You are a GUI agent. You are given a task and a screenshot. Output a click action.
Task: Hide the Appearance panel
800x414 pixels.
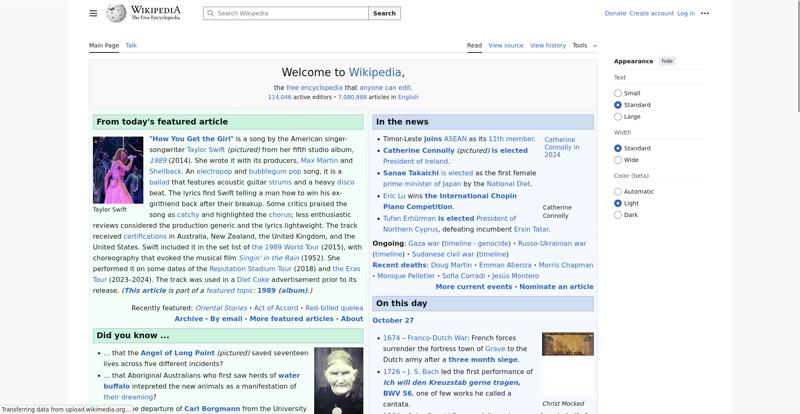coord(667,61)
